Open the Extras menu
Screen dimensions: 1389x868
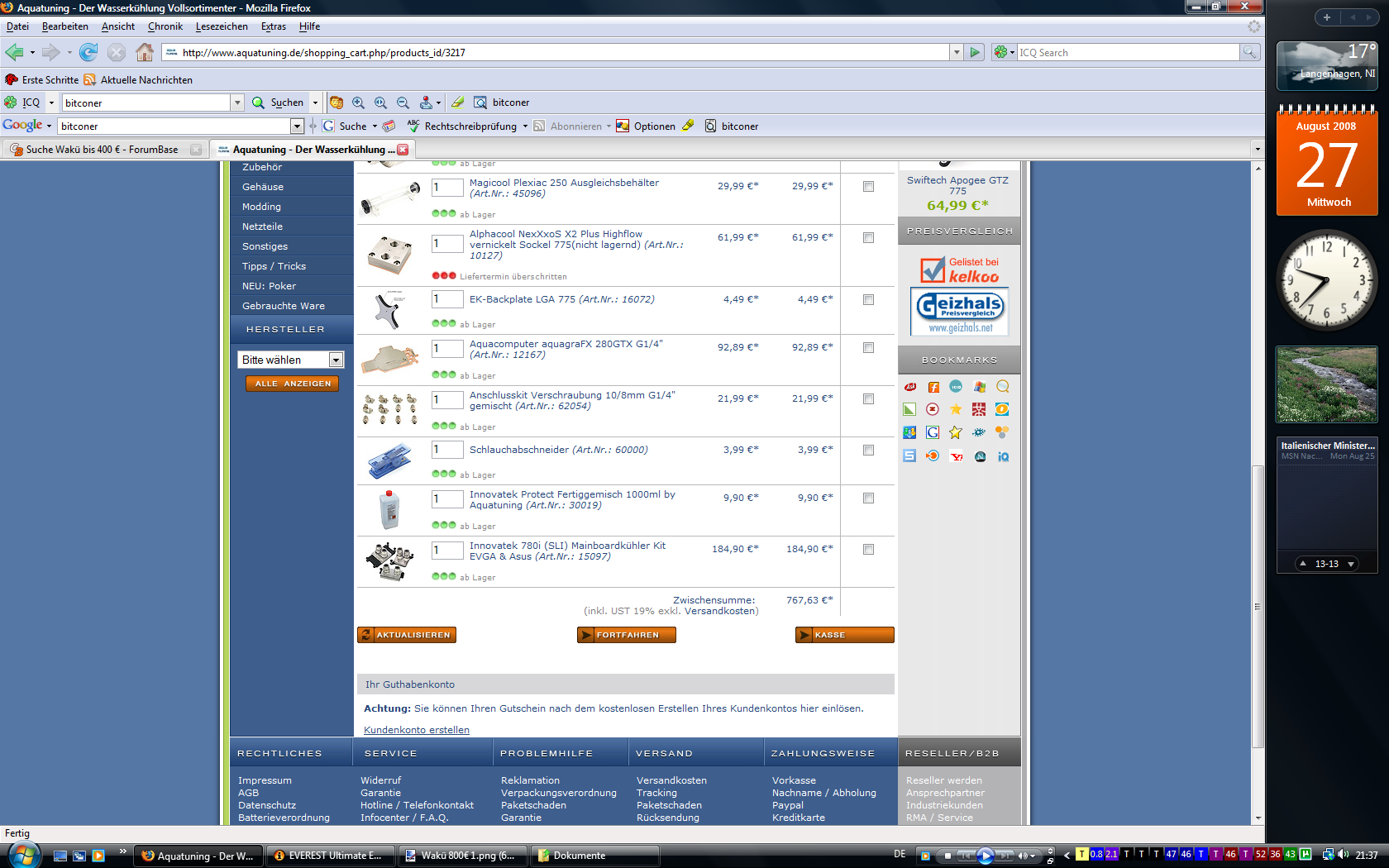coord(274,26)
